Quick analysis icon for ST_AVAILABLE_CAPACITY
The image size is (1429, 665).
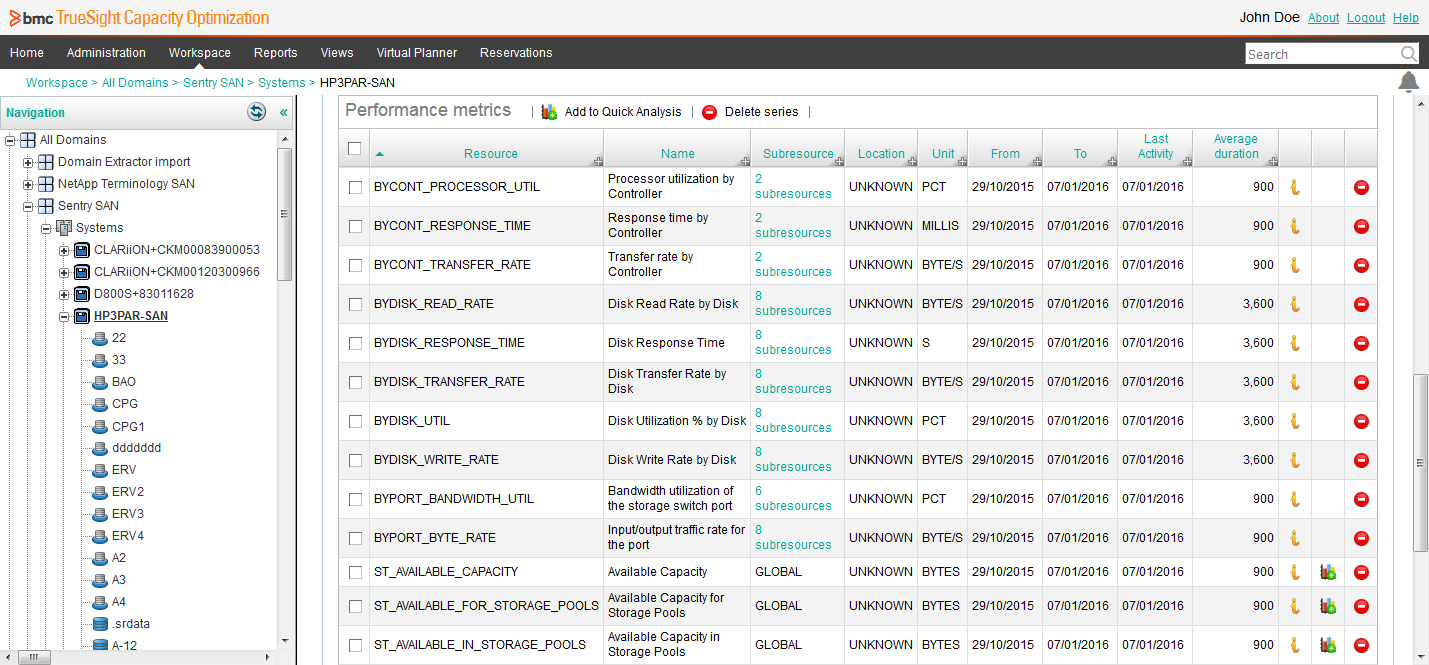(x=1328, y=572)
